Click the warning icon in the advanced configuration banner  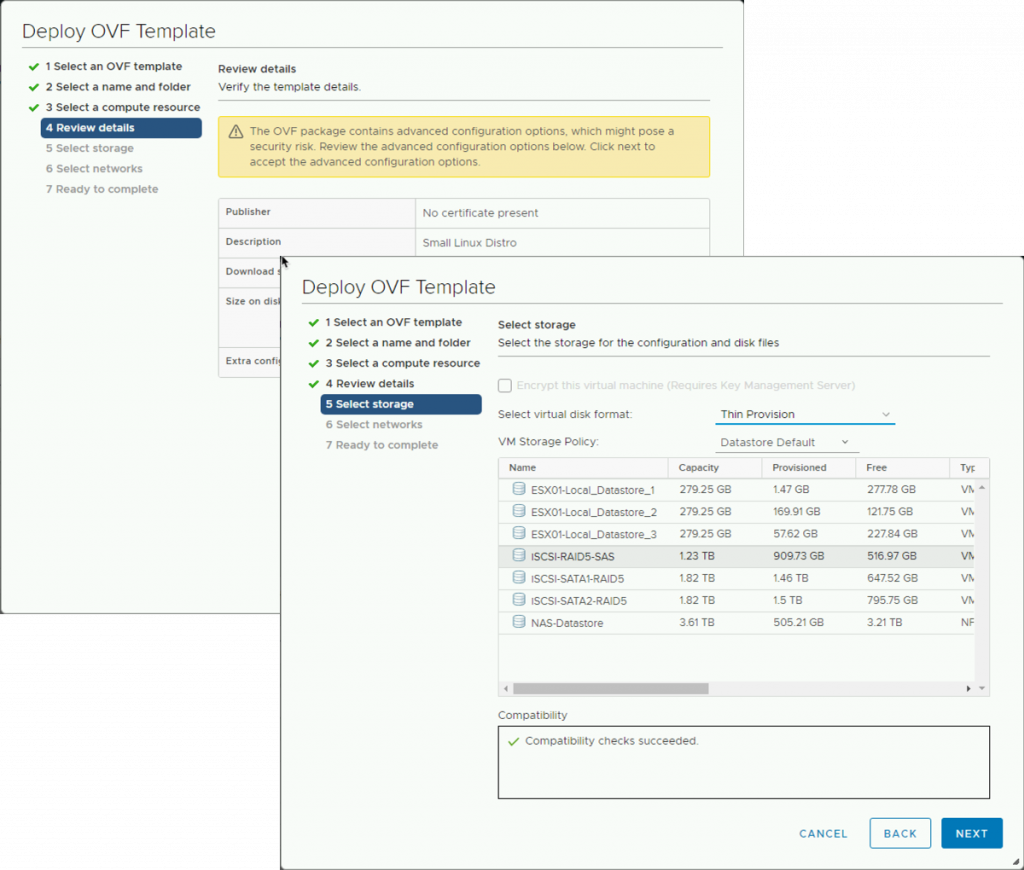pos(235,131)
